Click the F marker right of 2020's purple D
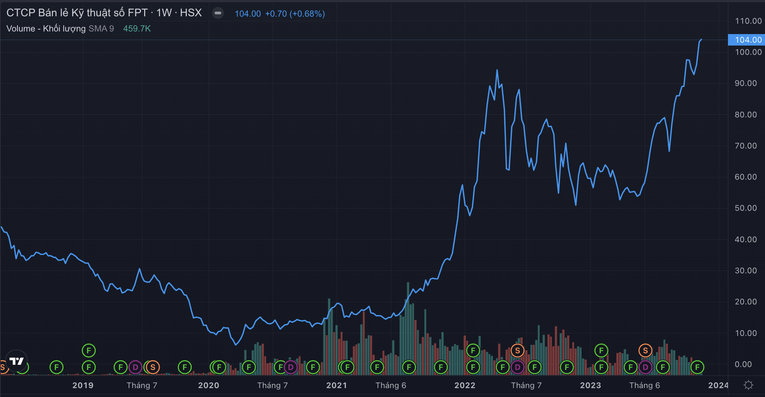The height and width of the screenshot is (397, 765). [313, 367]
